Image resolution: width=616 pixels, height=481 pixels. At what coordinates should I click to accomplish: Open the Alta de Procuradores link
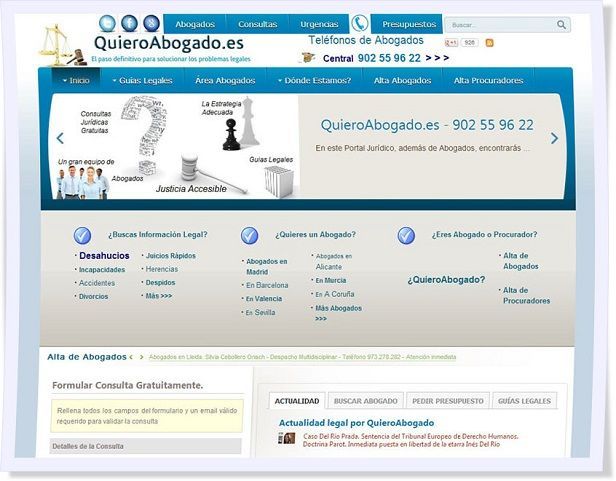click(x=526, y=296)
